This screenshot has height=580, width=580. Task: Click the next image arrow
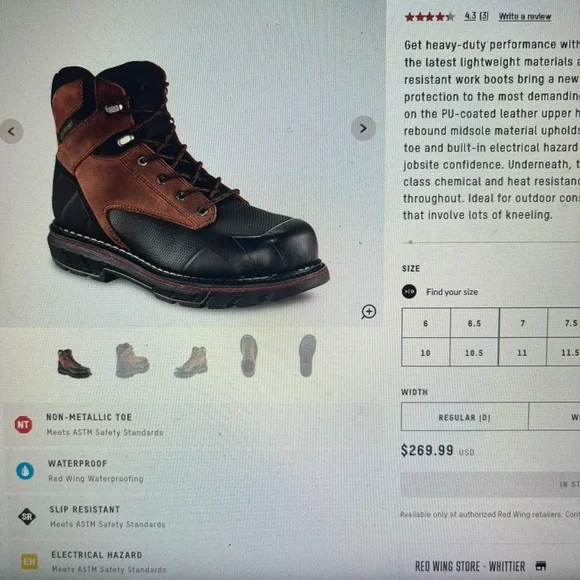click(363, 128)
